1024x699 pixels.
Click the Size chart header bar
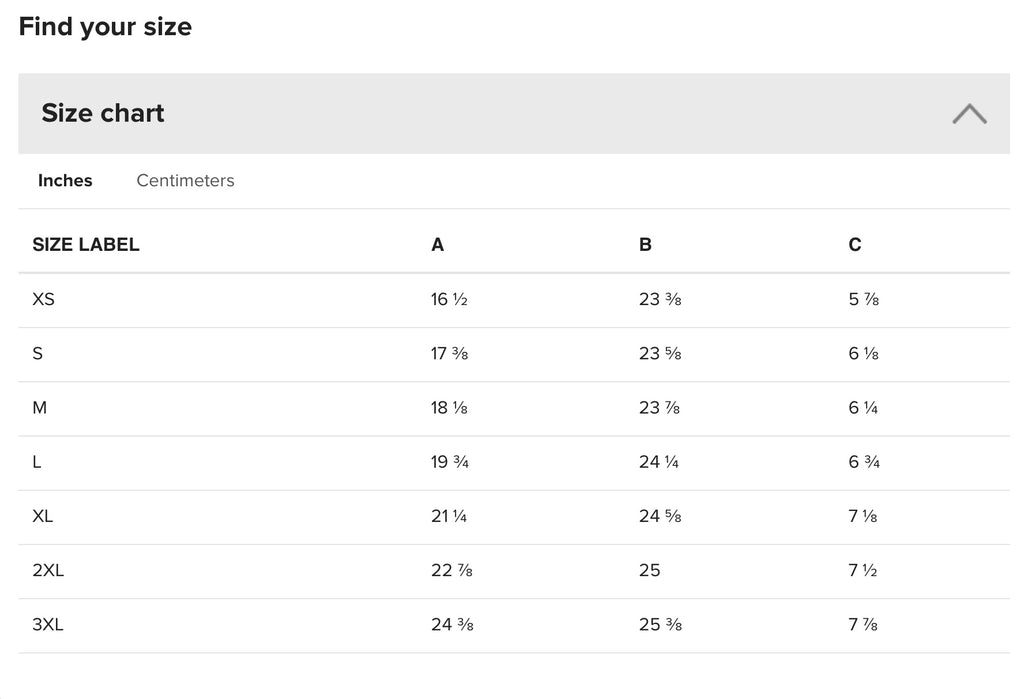[514, 114]
